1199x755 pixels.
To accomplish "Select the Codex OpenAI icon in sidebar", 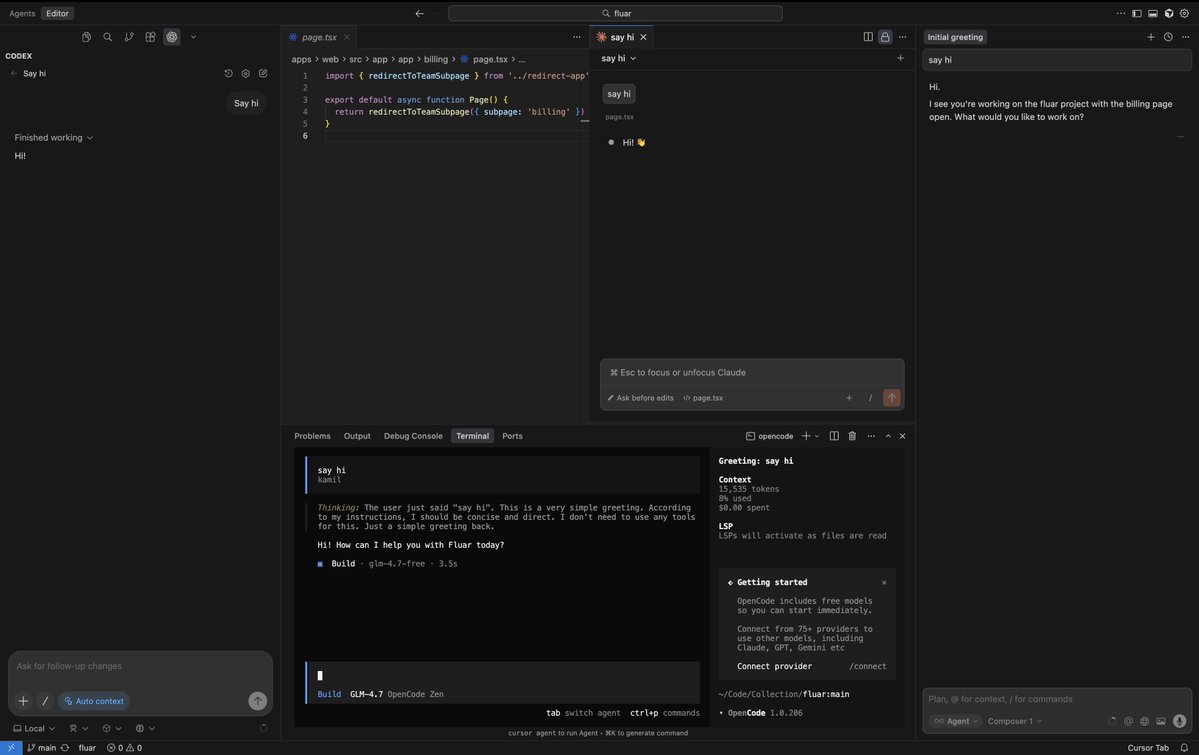I will (172, 37).
